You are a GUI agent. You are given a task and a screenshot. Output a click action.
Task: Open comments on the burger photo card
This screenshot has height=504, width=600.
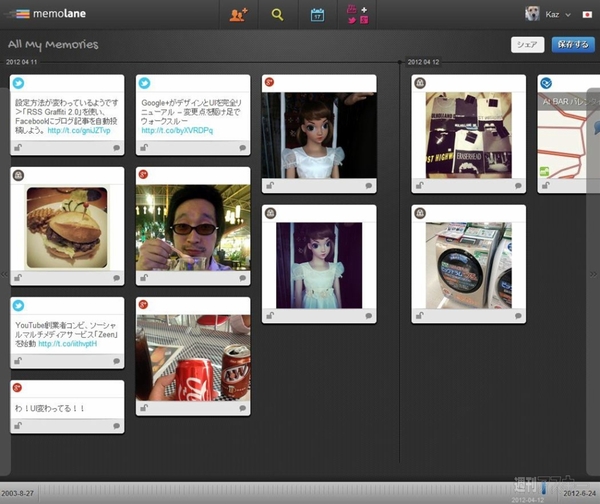click(117, 278)
